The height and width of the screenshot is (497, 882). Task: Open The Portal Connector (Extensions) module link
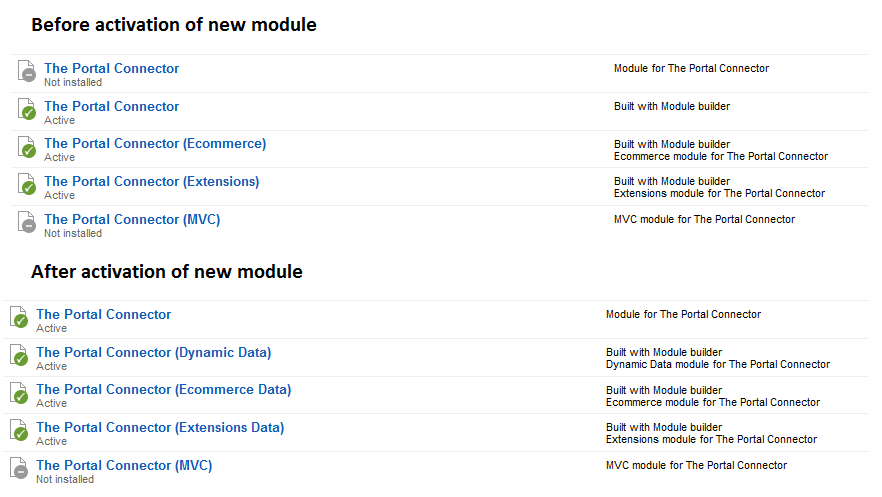pos(152,182)
